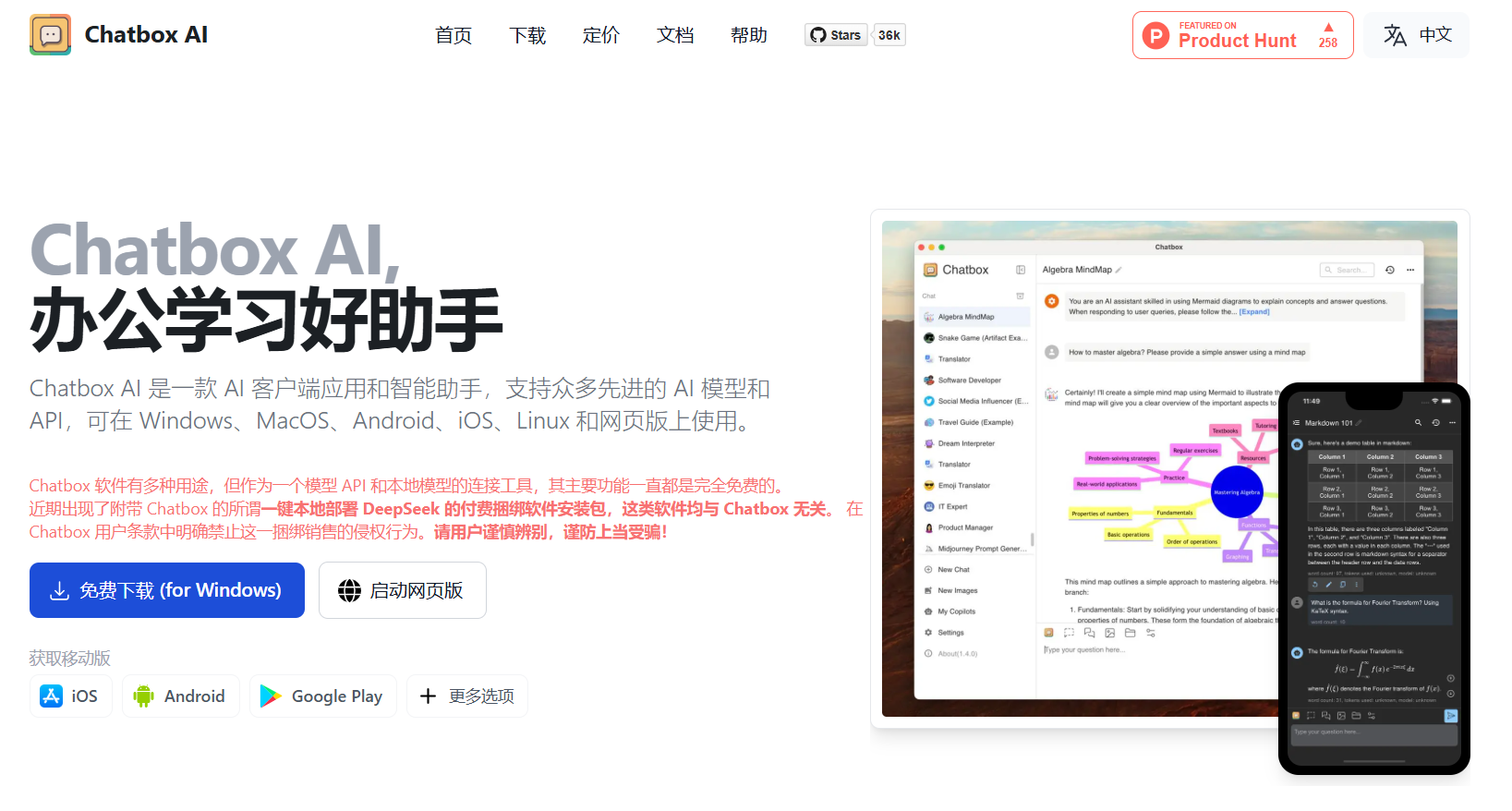
Task: Open the 首页 nav item
Action: tap(454, 35)
